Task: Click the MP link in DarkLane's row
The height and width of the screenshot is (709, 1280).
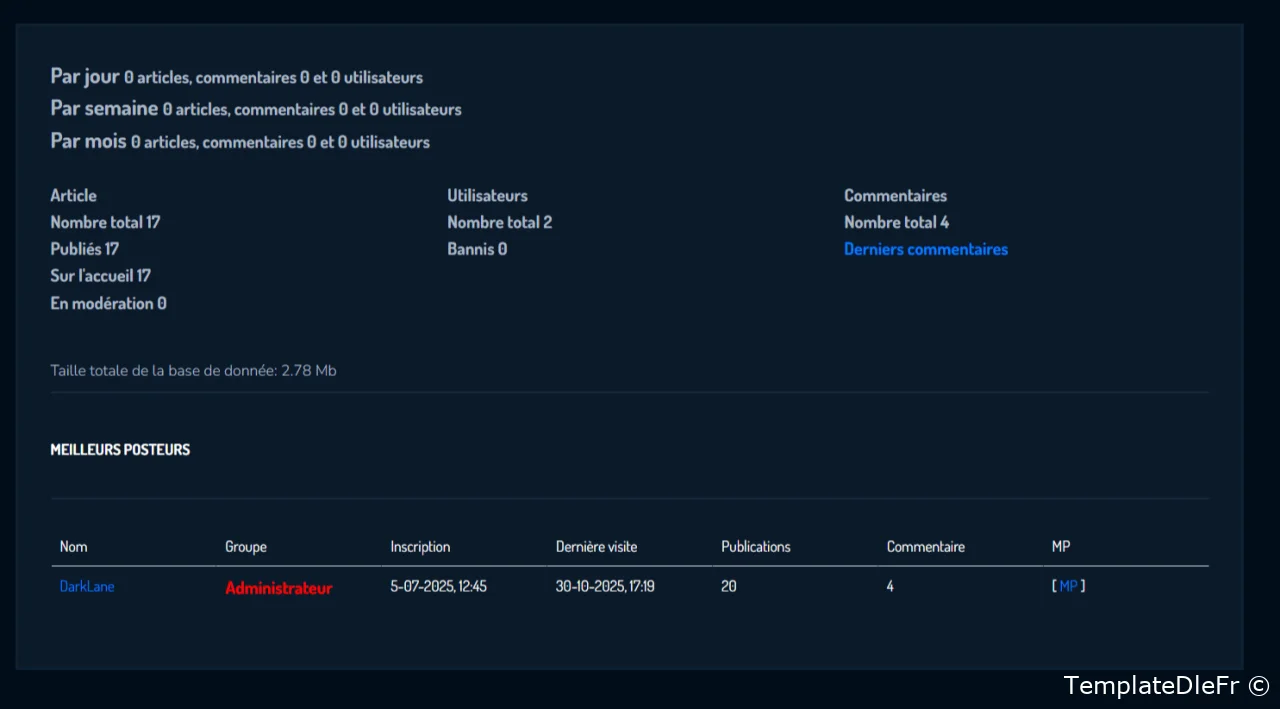Action: tap(1068, 586)
